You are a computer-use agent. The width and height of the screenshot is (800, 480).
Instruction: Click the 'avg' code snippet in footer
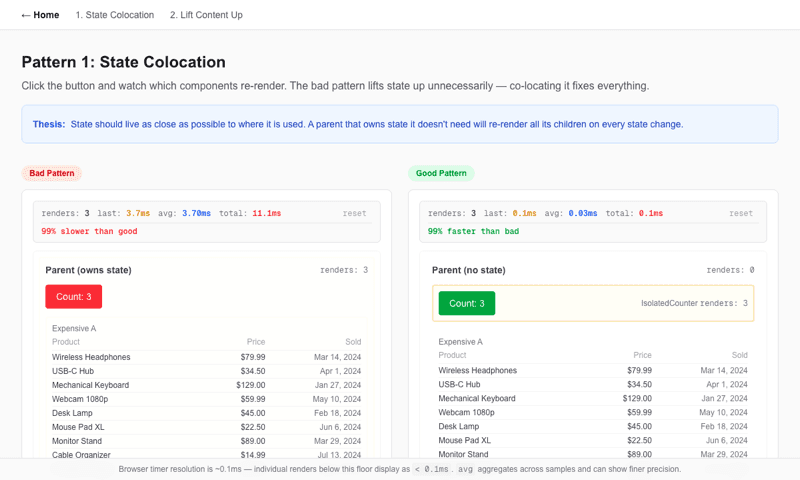pyautogui.click(x=465, y=469)
